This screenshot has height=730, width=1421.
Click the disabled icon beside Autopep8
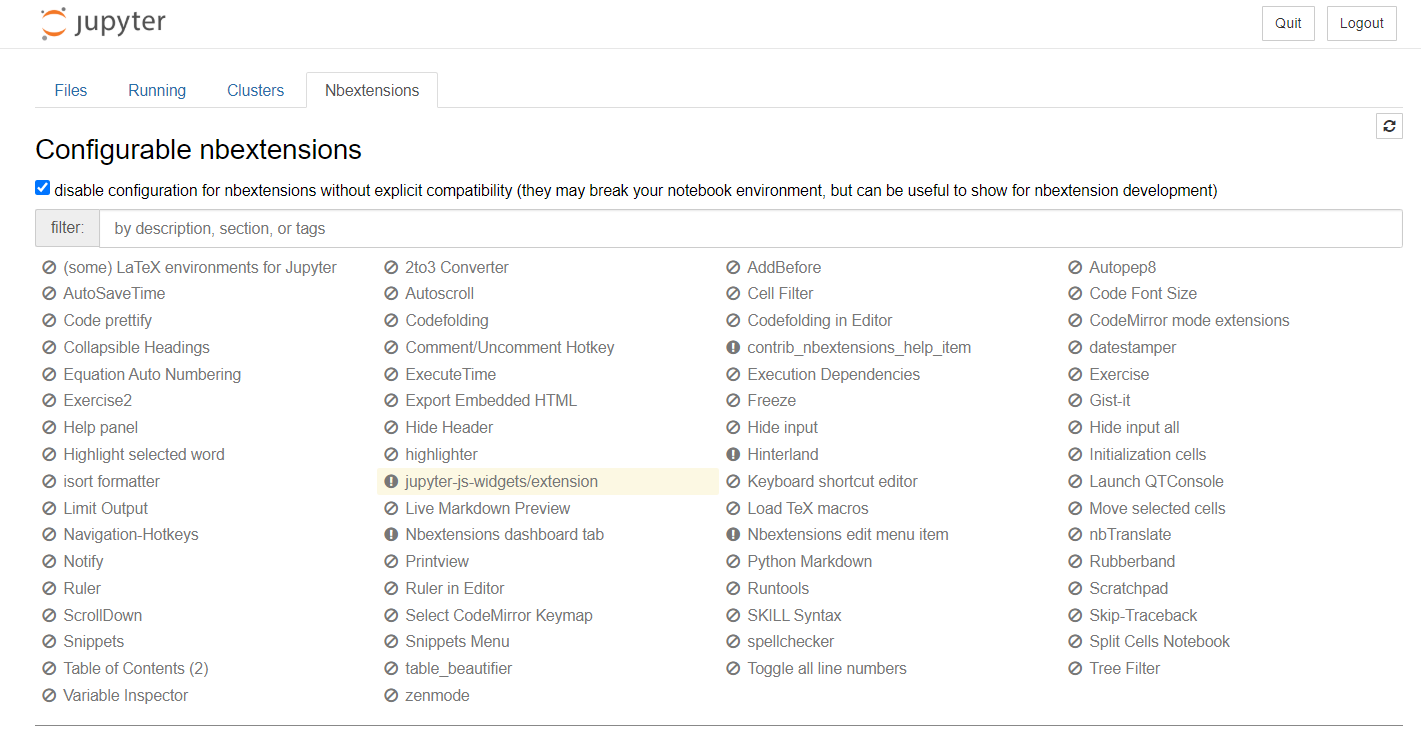point(1075,268)
